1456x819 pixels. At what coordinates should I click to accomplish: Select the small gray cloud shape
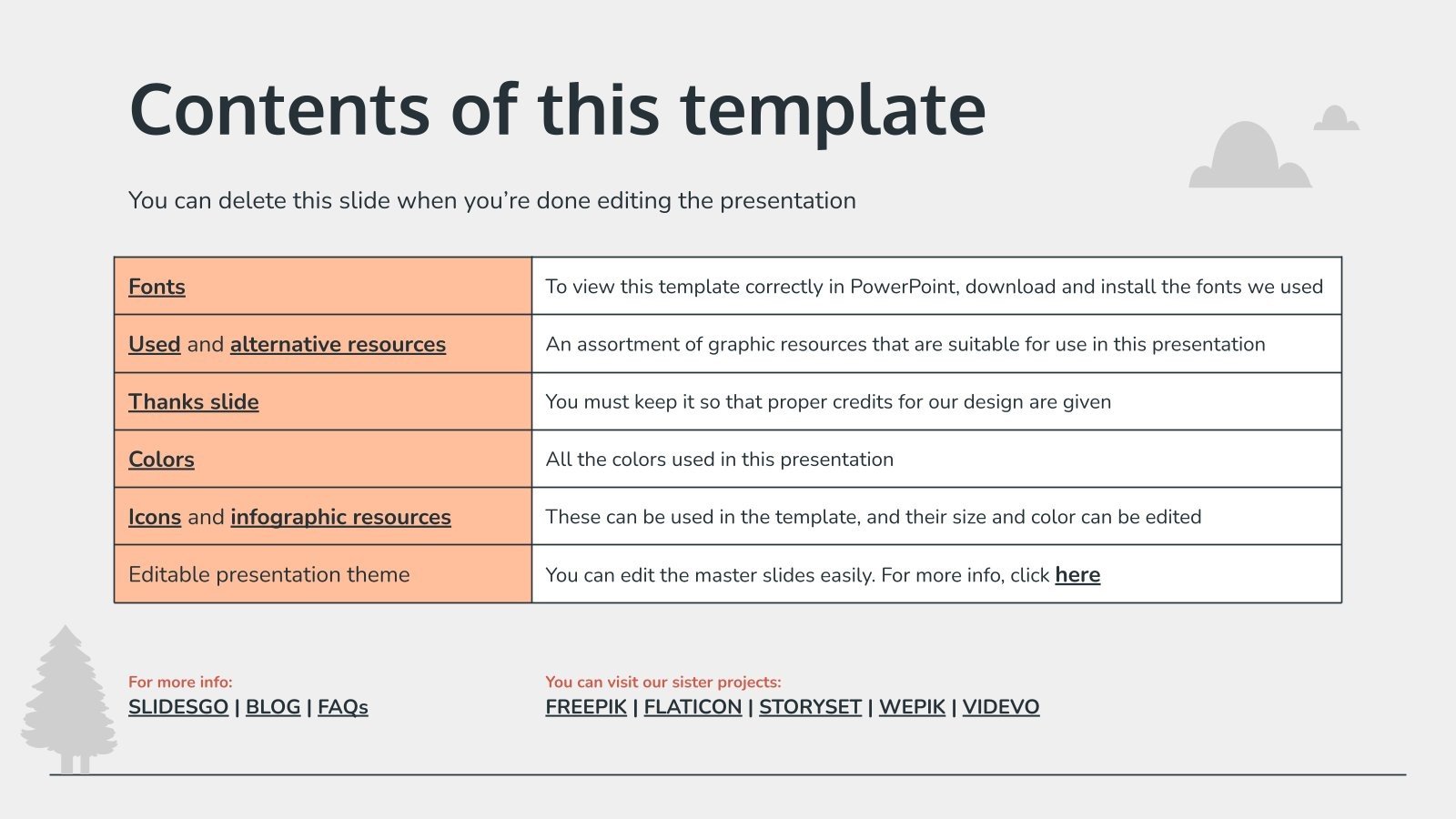click(1336, 119)
